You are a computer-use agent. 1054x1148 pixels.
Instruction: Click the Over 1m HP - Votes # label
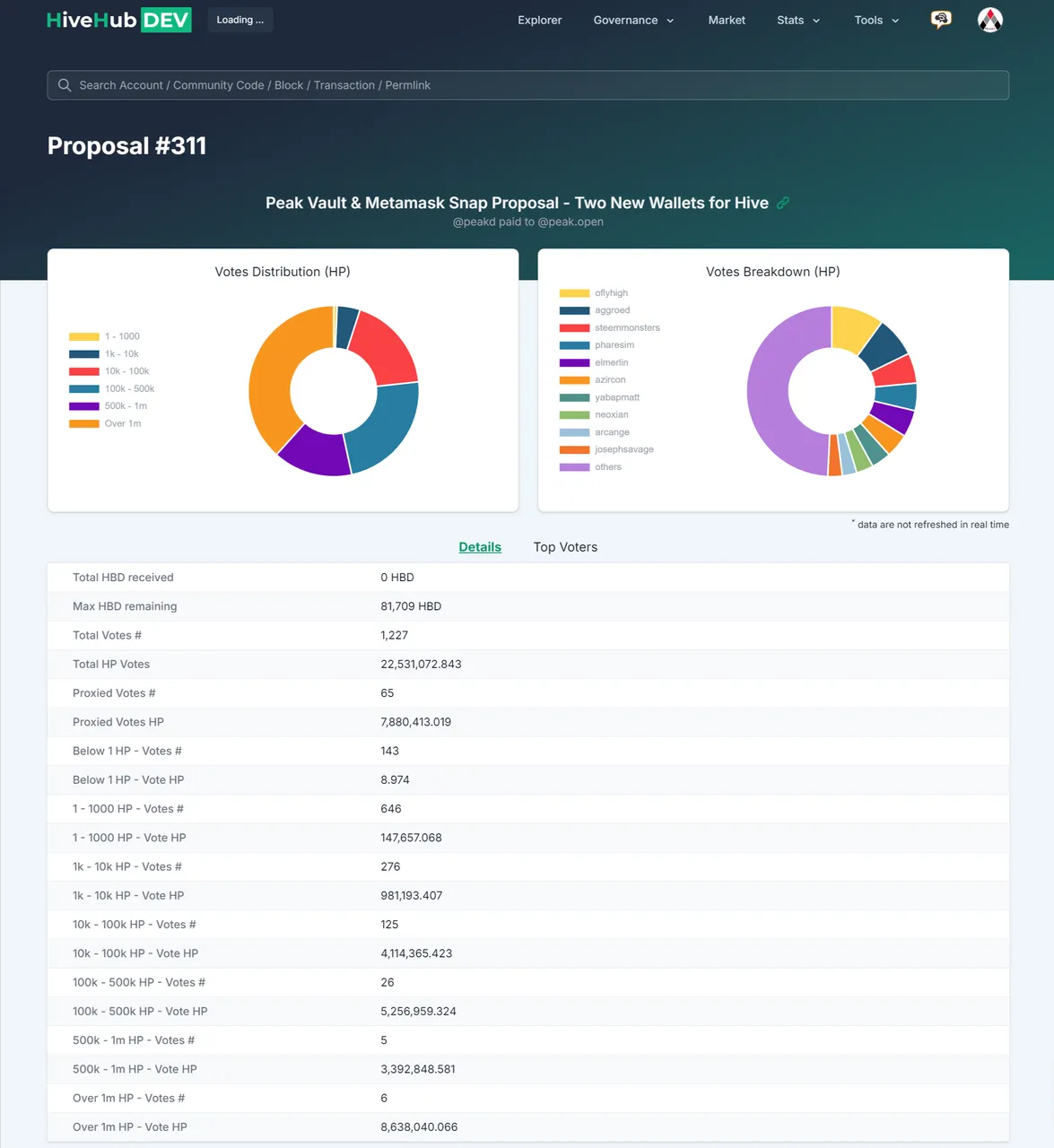(129, 1099)
